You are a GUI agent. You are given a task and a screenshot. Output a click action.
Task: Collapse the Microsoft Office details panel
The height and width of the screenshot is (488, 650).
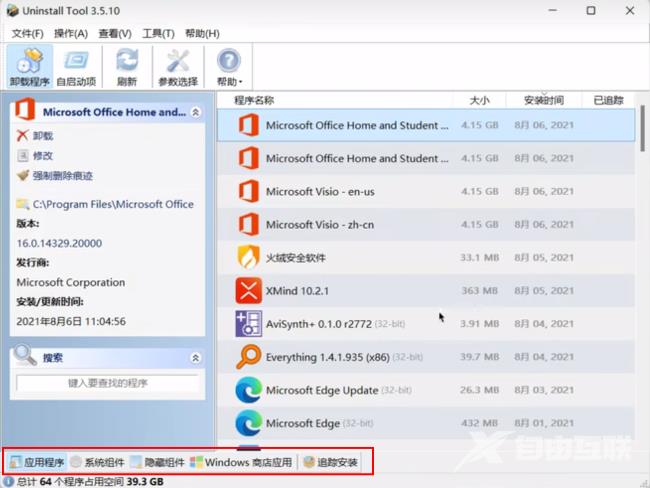click(x=196, y=112)
